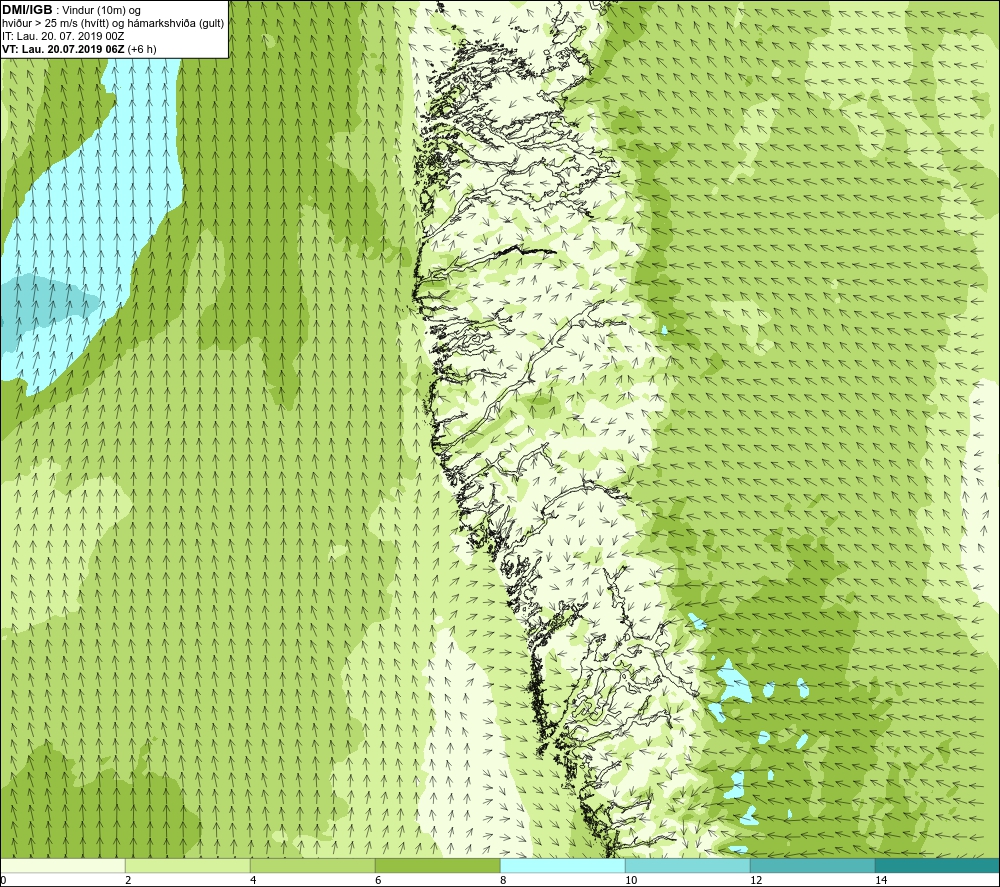This screenshot has width=1000, height=887.
Task: Click the legend label '10'
Action: 631,880
